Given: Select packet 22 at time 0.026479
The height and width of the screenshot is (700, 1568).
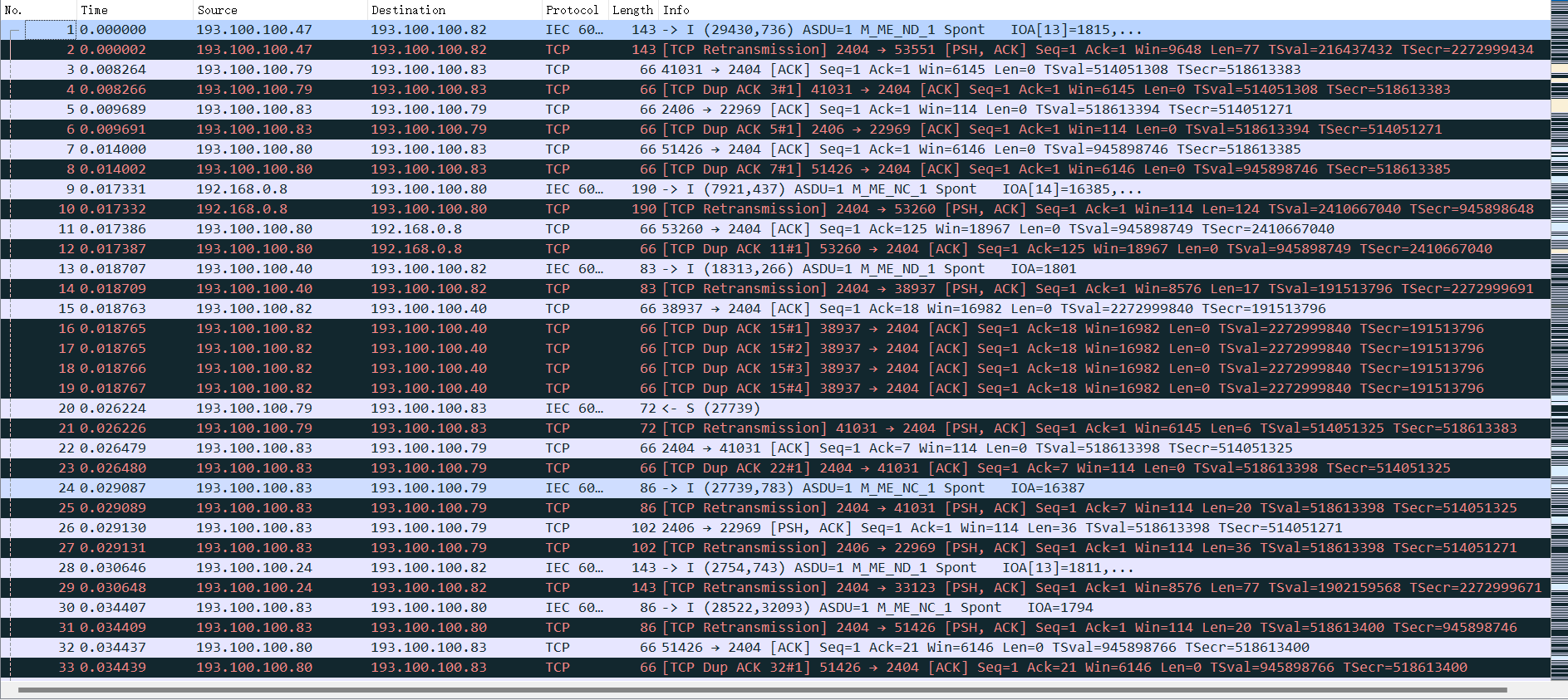Looking at the screenshot, I should (x=775, y=448).
